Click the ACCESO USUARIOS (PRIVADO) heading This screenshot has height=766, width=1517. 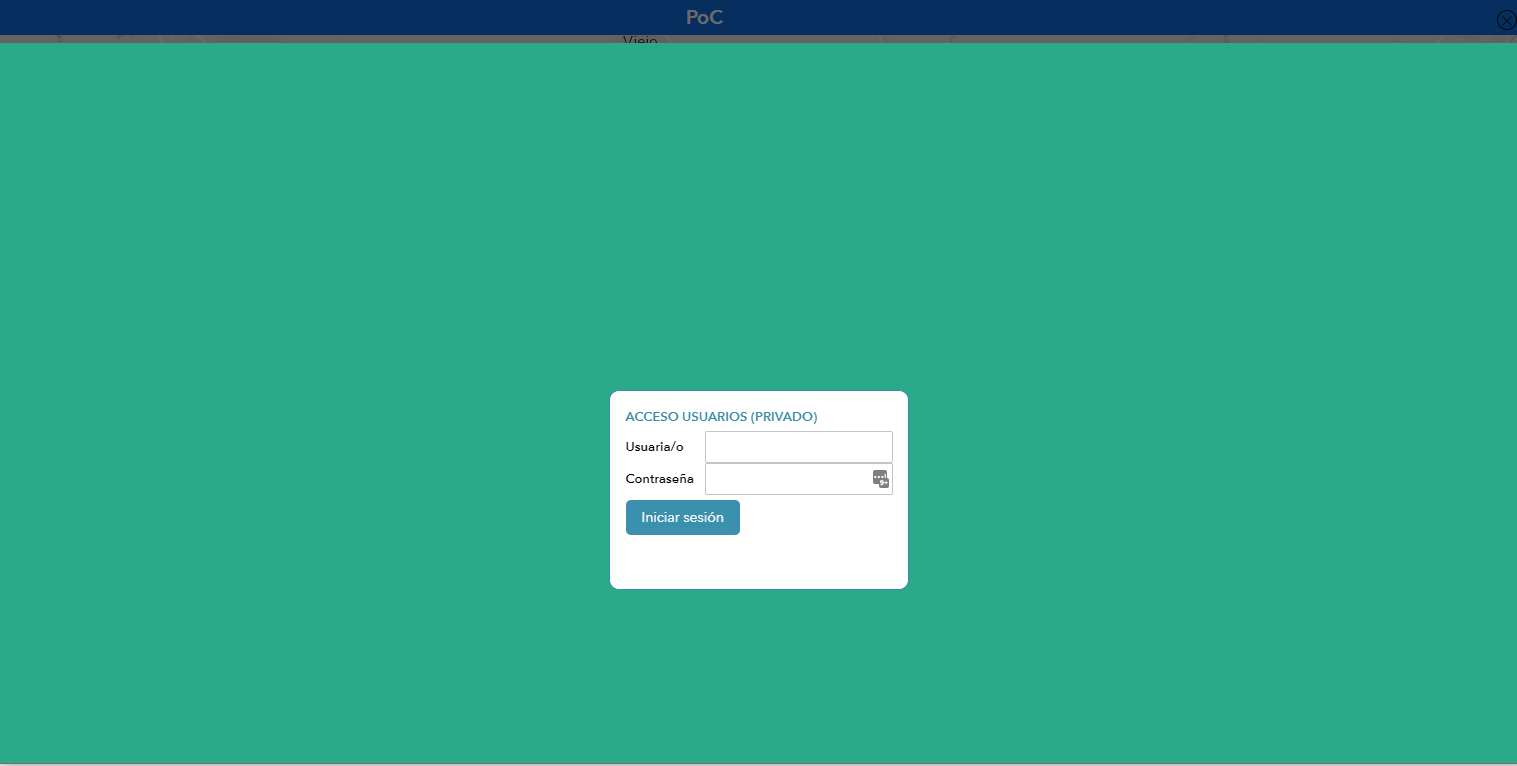[x=721, y=416]
